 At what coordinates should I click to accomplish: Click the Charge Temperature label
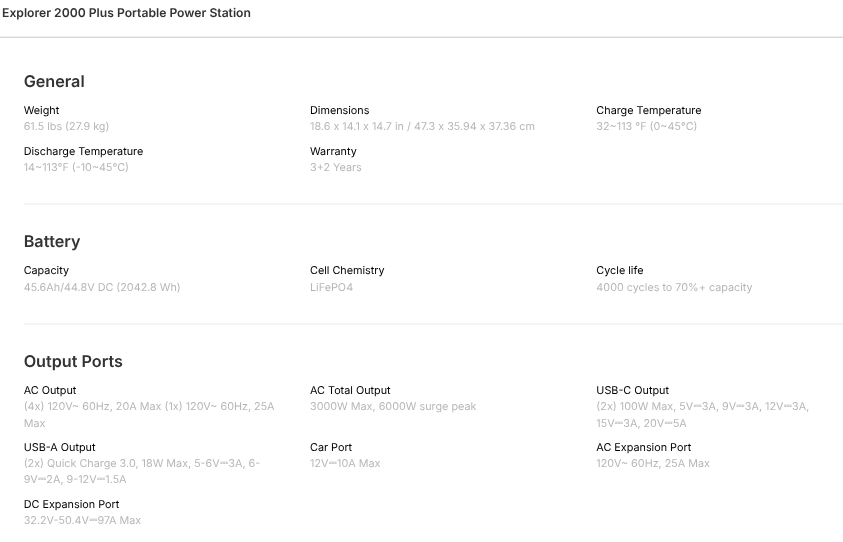[648, 110]
